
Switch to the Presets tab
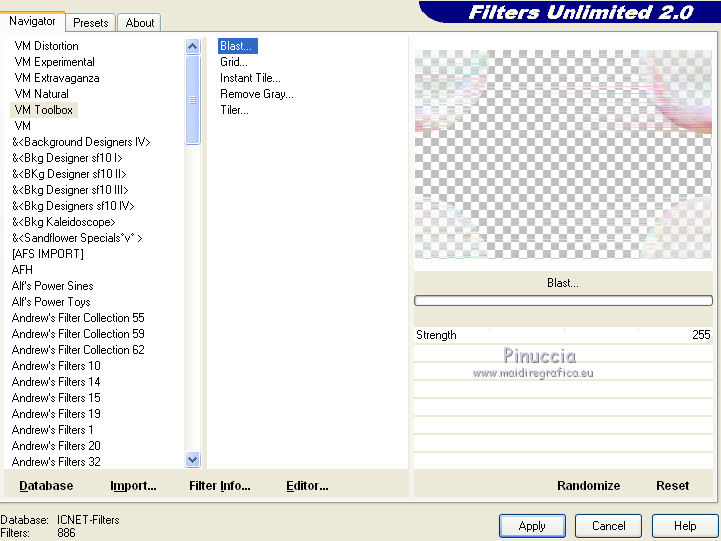click(x=91, y=23)
